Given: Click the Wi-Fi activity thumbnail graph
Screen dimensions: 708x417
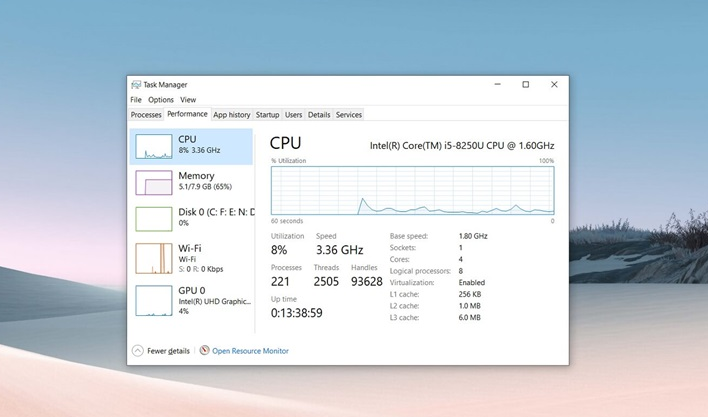Looking at the screenshot, I should [154, 258].
